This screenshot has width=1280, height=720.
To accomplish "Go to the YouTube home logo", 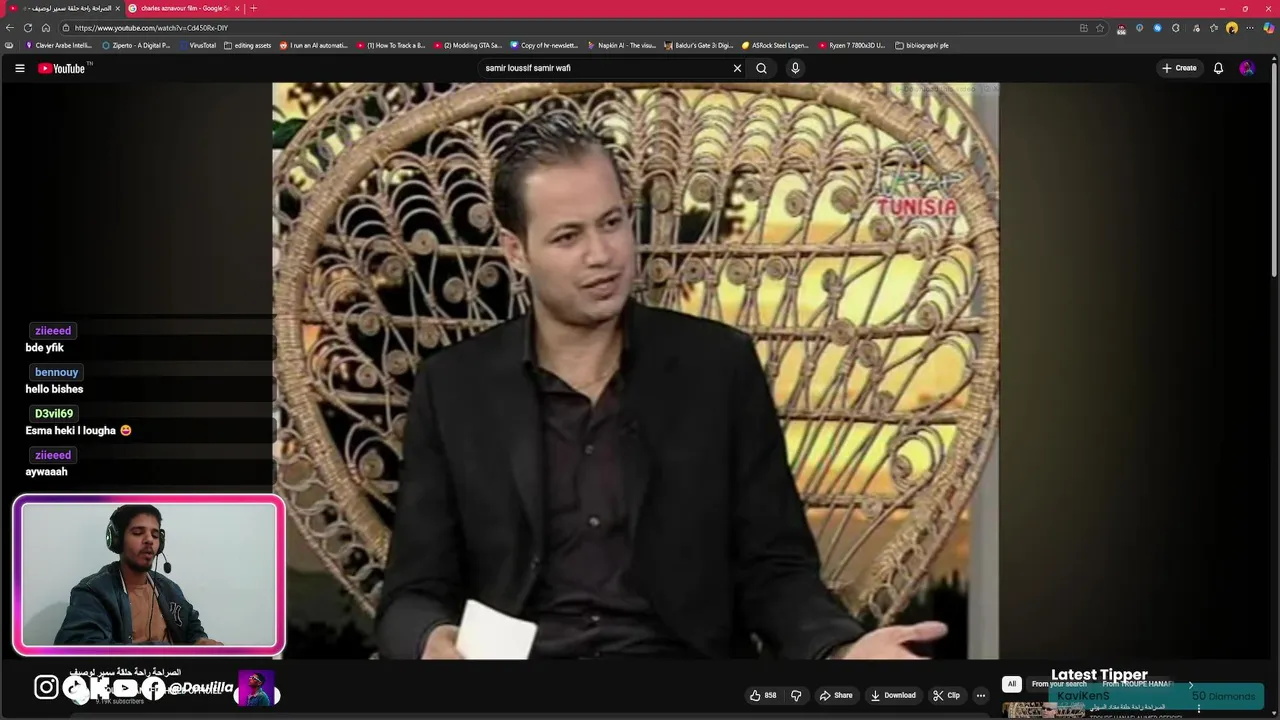I will (x=62, y=68).
